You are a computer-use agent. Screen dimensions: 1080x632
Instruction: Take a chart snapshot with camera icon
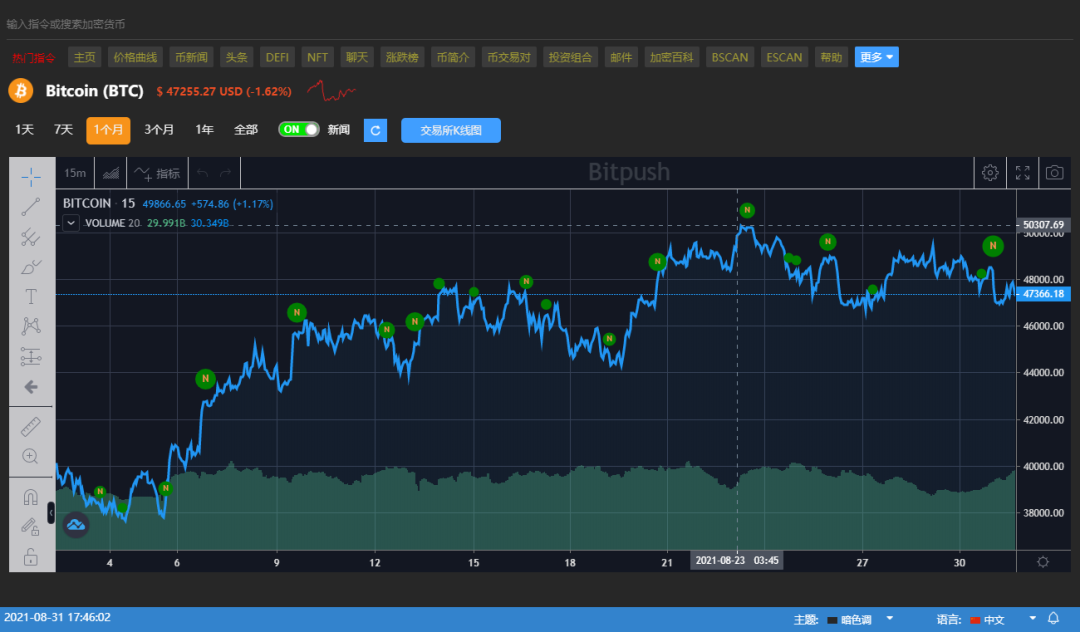point(1054,173)
